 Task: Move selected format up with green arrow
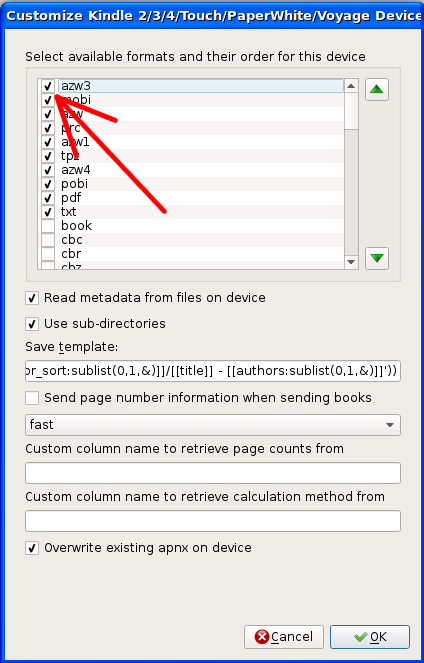tap(377, 89)
